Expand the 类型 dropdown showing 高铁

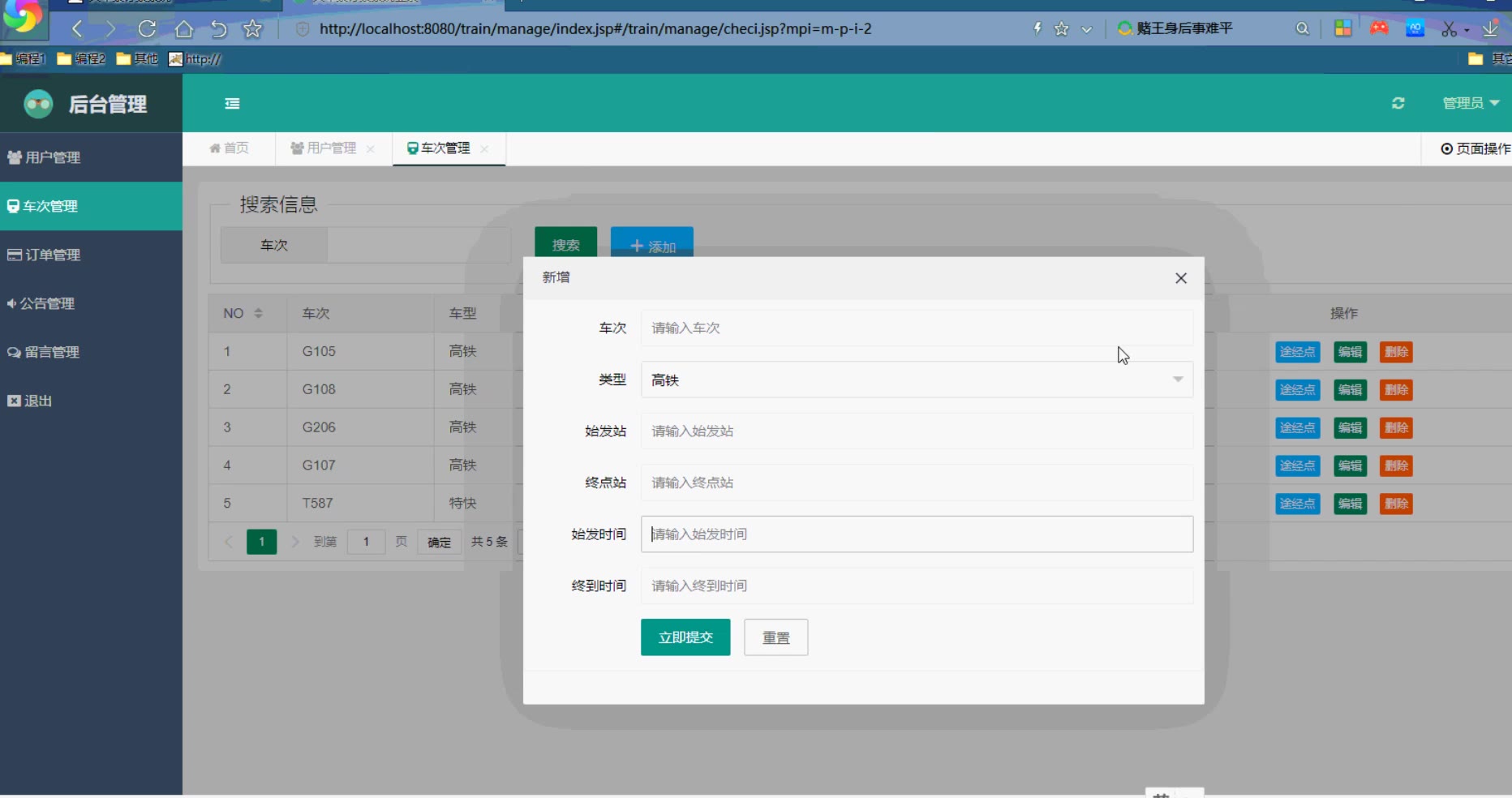[x=917, y=380]
